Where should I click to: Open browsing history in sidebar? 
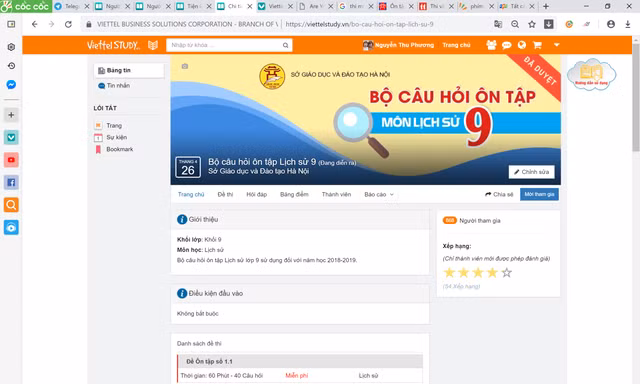coord(11,66)
